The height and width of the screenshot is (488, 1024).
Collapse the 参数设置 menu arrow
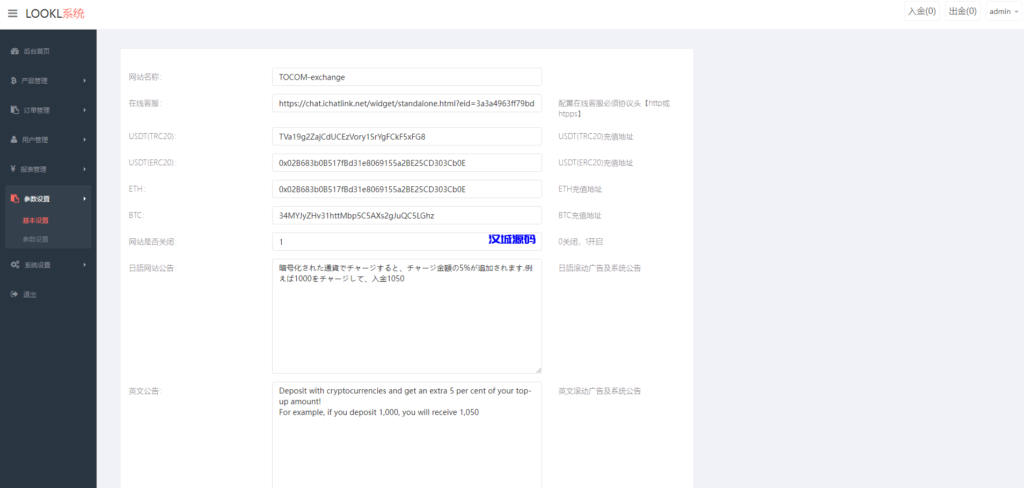click(x=84, y=199)
